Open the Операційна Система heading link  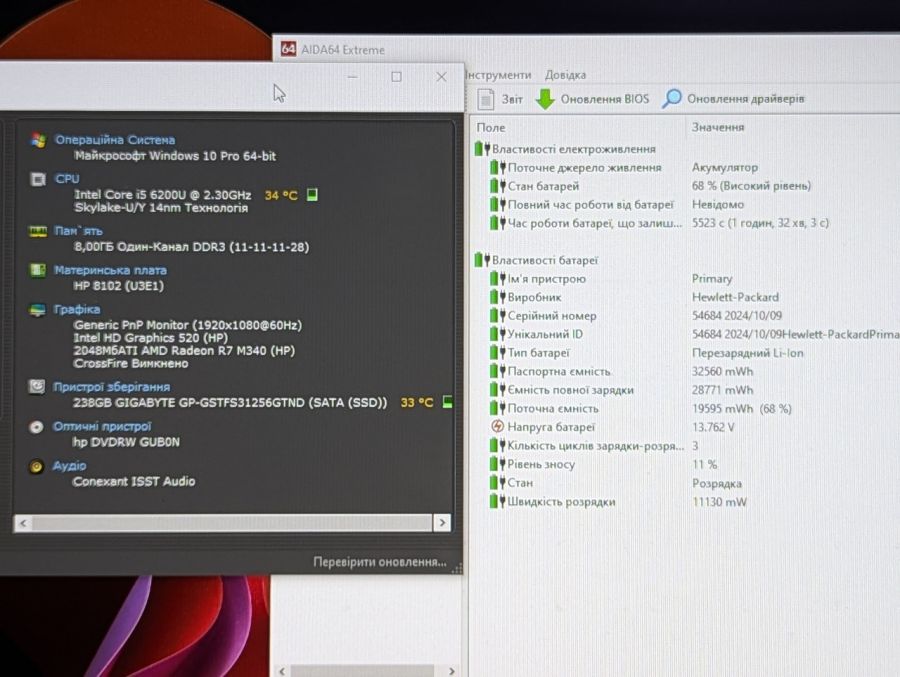115,140
